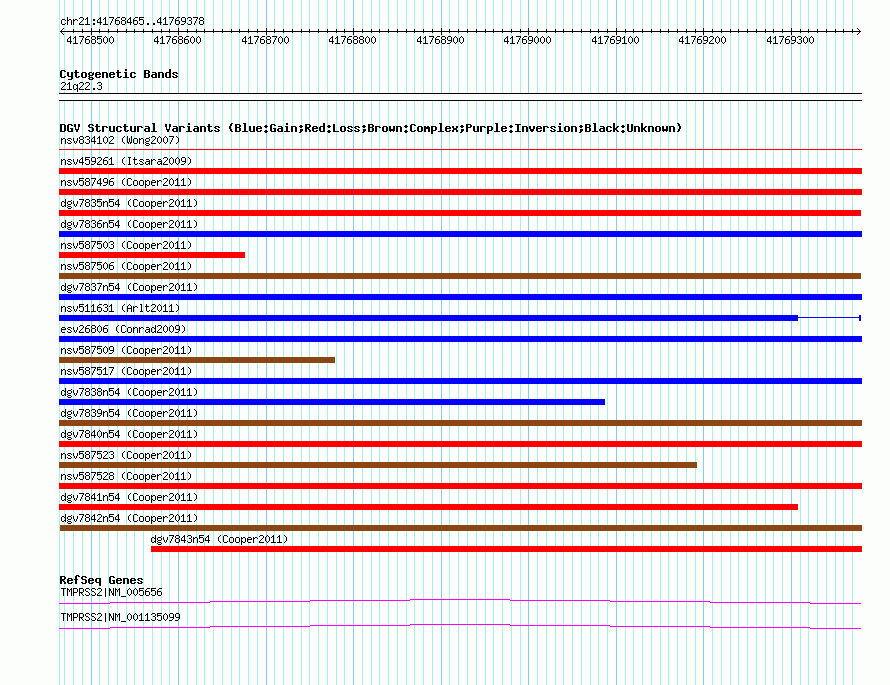Click the red dgv7835n54 loss bar

point(460,213)
